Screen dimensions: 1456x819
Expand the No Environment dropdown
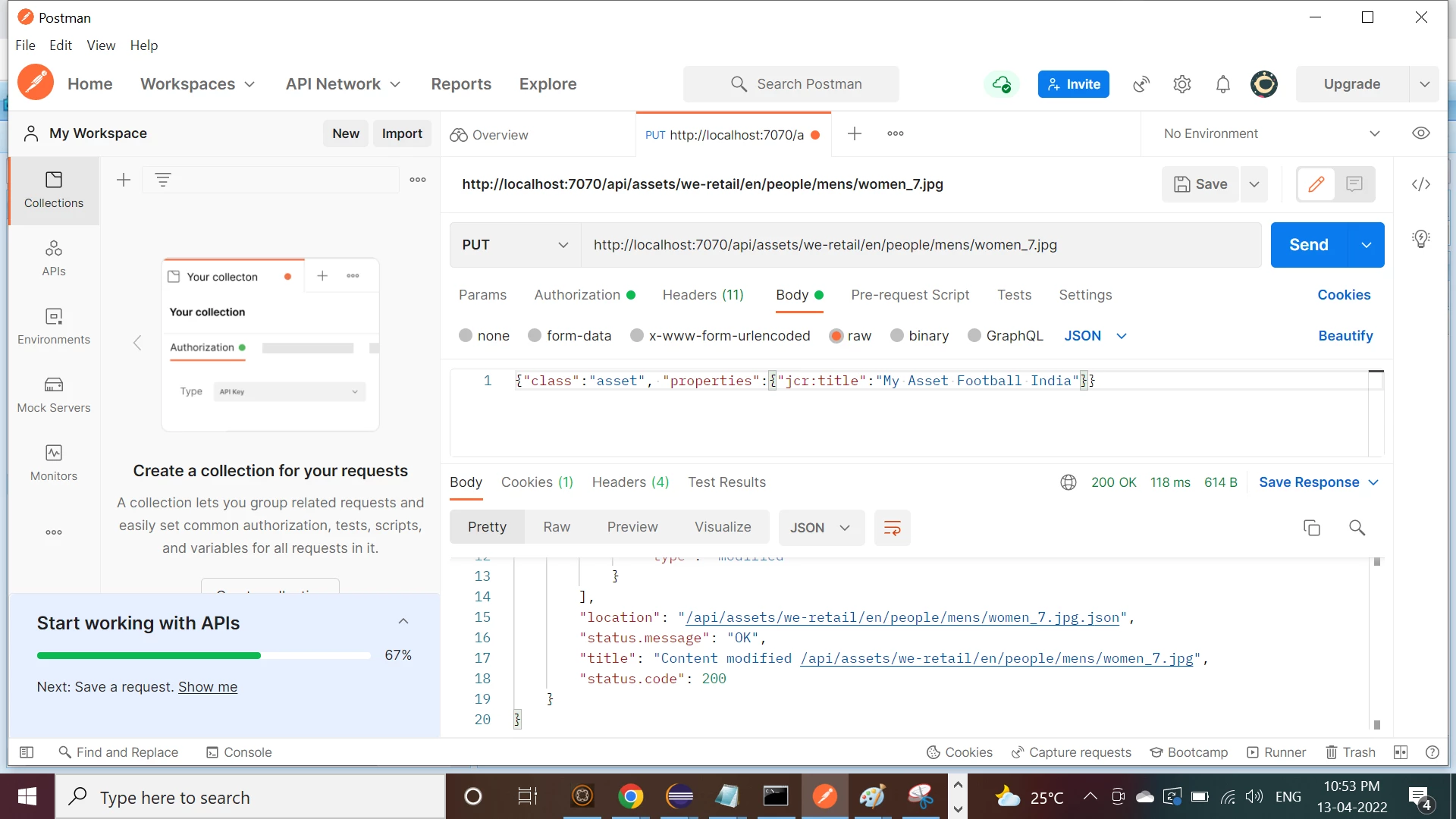coord(1271,133)
